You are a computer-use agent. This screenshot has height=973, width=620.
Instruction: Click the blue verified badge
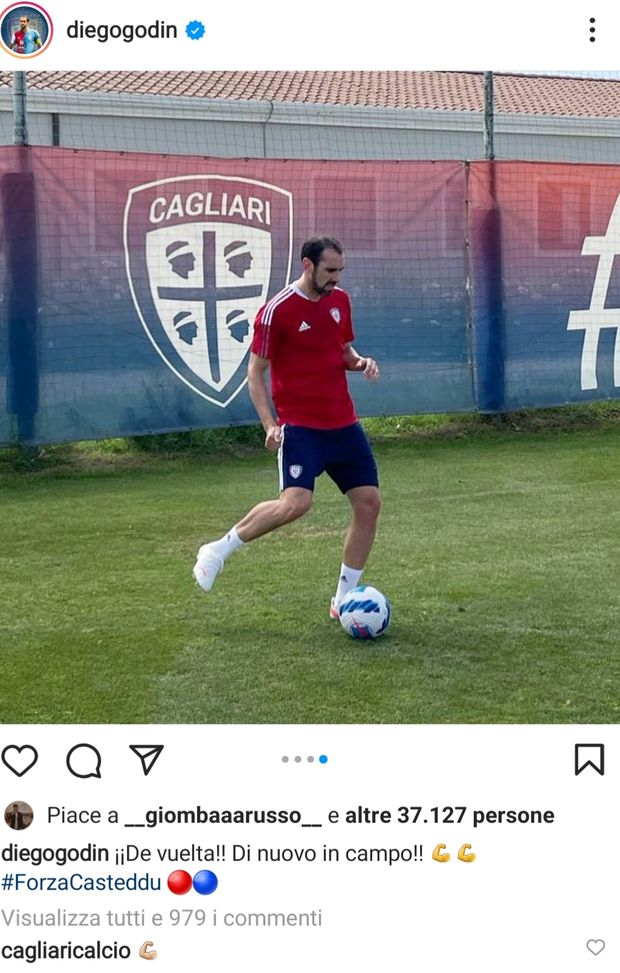point(195,30)
